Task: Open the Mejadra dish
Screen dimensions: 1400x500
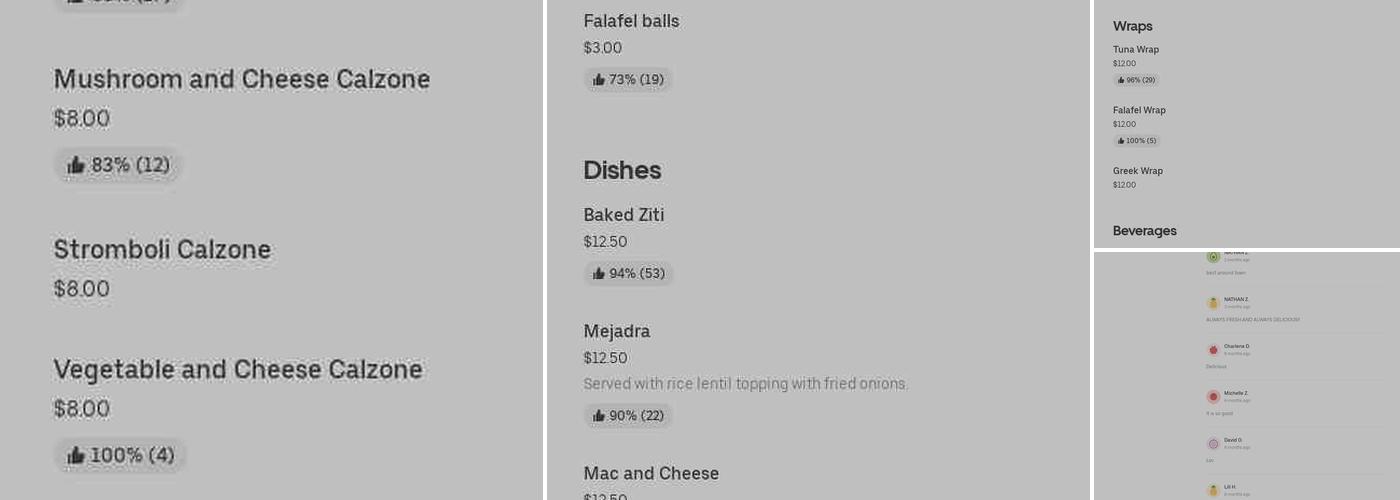Action: click(617, 331)
